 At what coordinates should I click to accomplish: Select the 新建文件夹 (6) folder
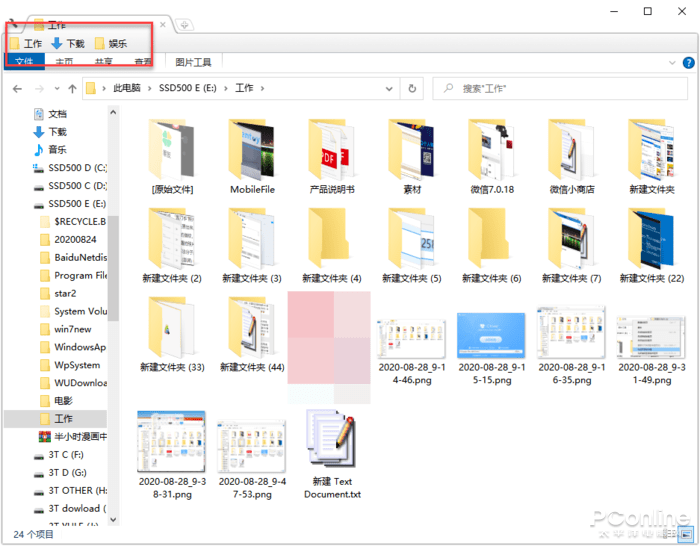(x=492, y=246)
